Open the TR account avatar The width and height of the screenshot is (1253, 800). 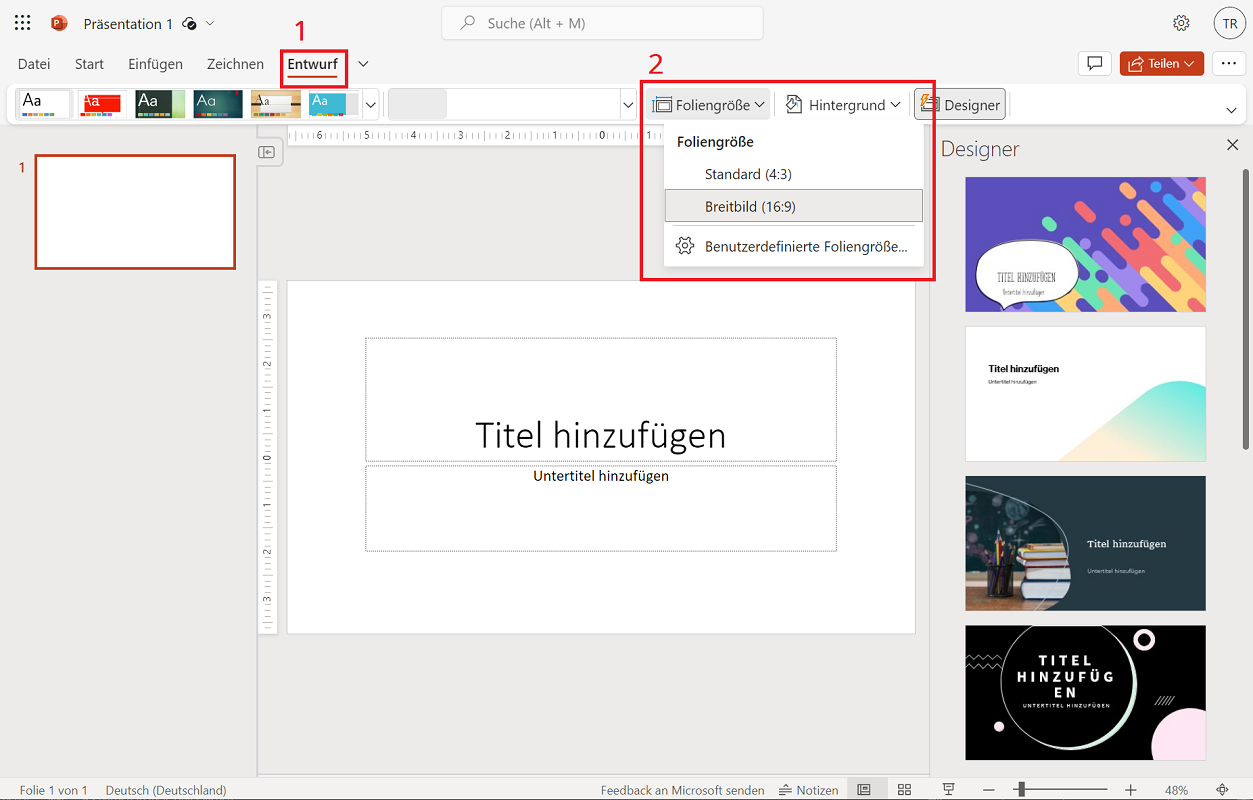[1229, 23]
